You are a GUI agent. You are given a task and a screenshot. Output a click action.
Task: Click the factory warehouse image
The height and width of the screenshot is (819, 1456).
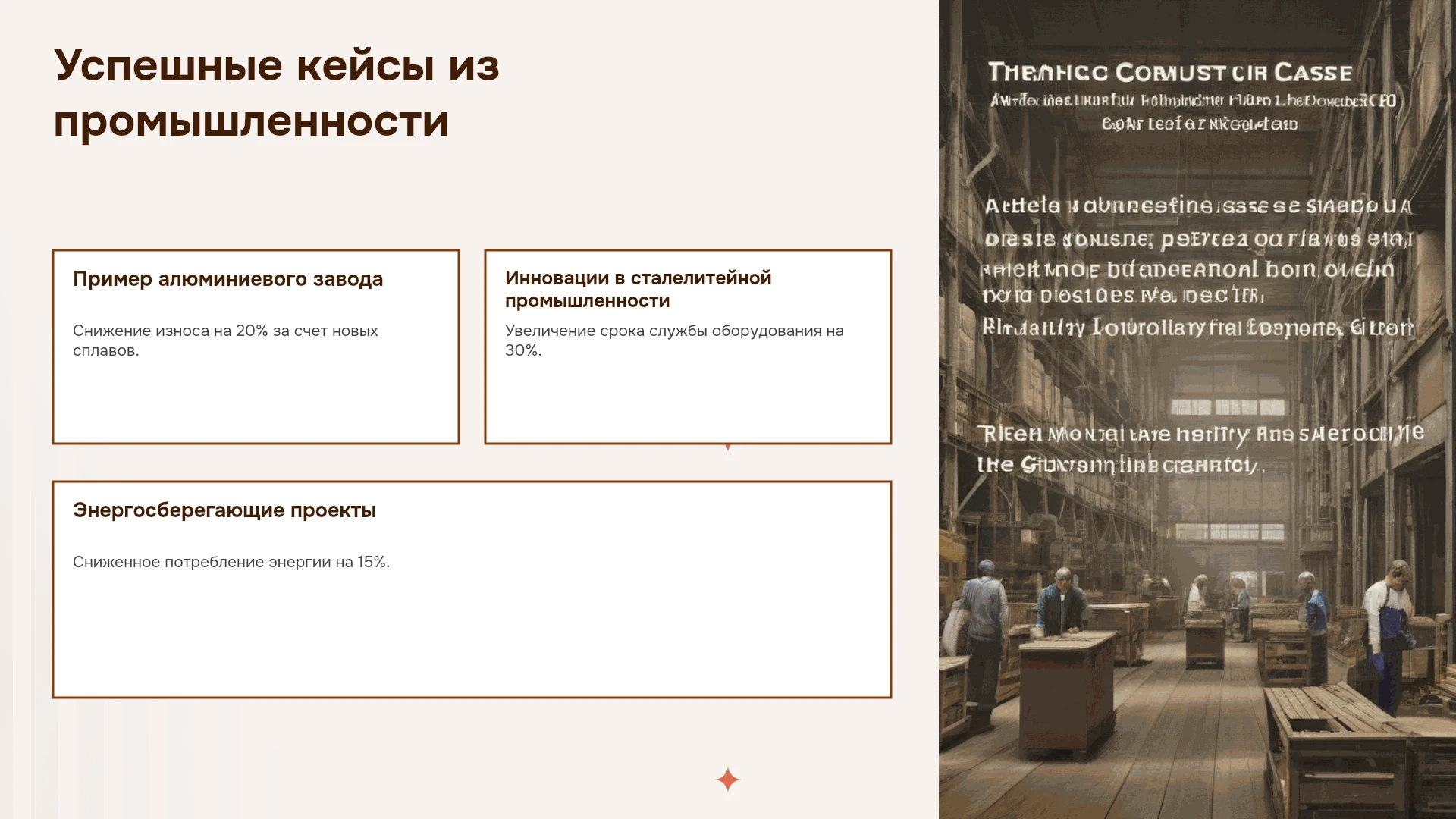1197,409
